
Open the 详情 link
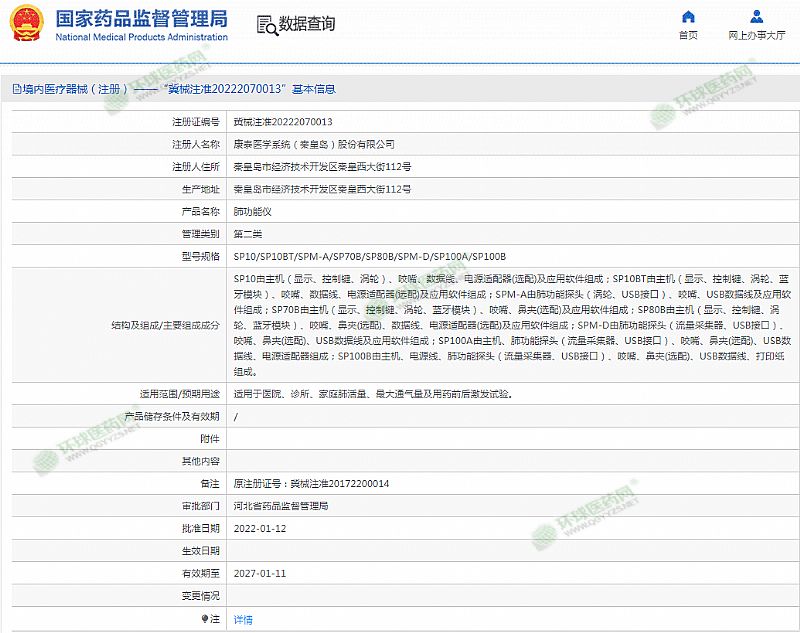243,619
